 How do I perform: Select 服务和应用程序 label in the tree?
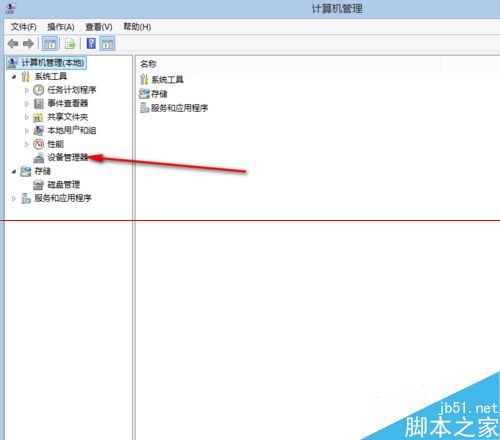click(63, 198)
